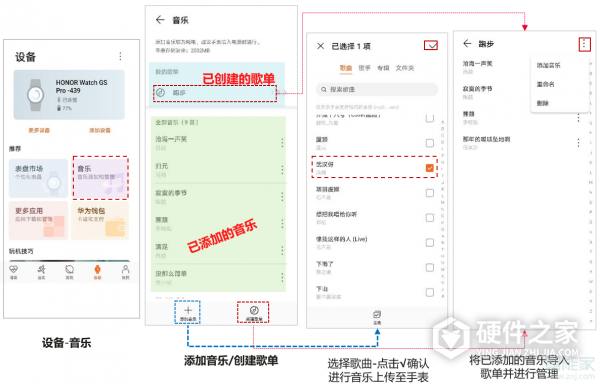This screenshot has height=386, width=600.
Task: Open options for third song in 跑步 playlist
Action: (x=578, y=118)
